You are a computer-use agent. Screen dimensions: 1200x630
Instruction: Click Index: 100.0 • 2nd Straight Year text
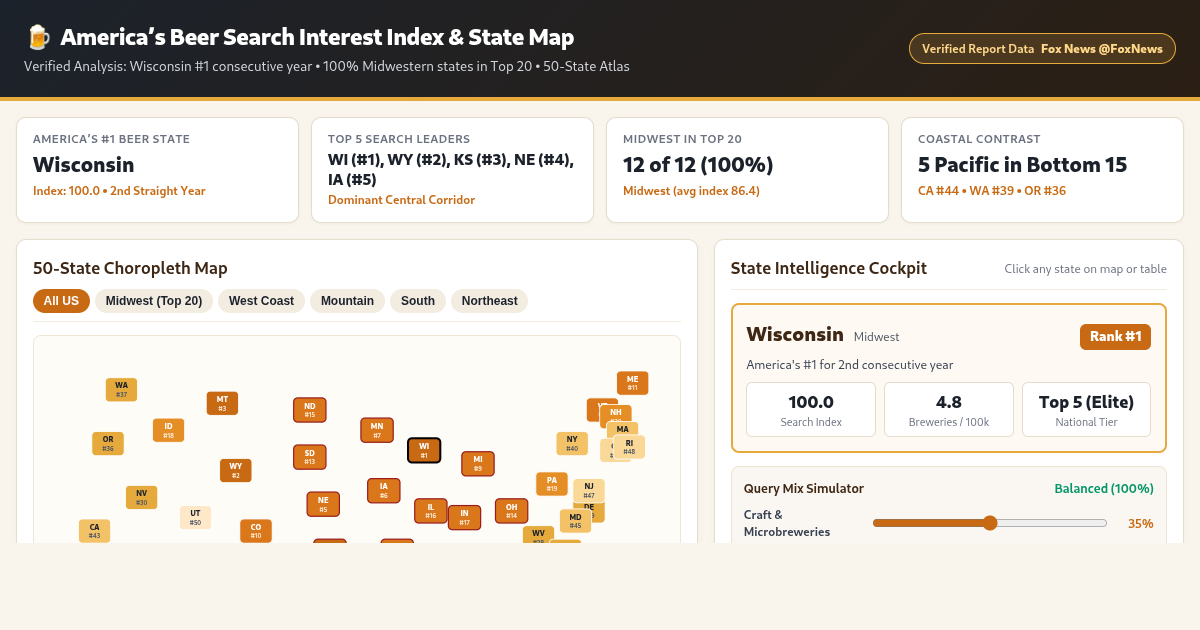[x=119, y=190]
